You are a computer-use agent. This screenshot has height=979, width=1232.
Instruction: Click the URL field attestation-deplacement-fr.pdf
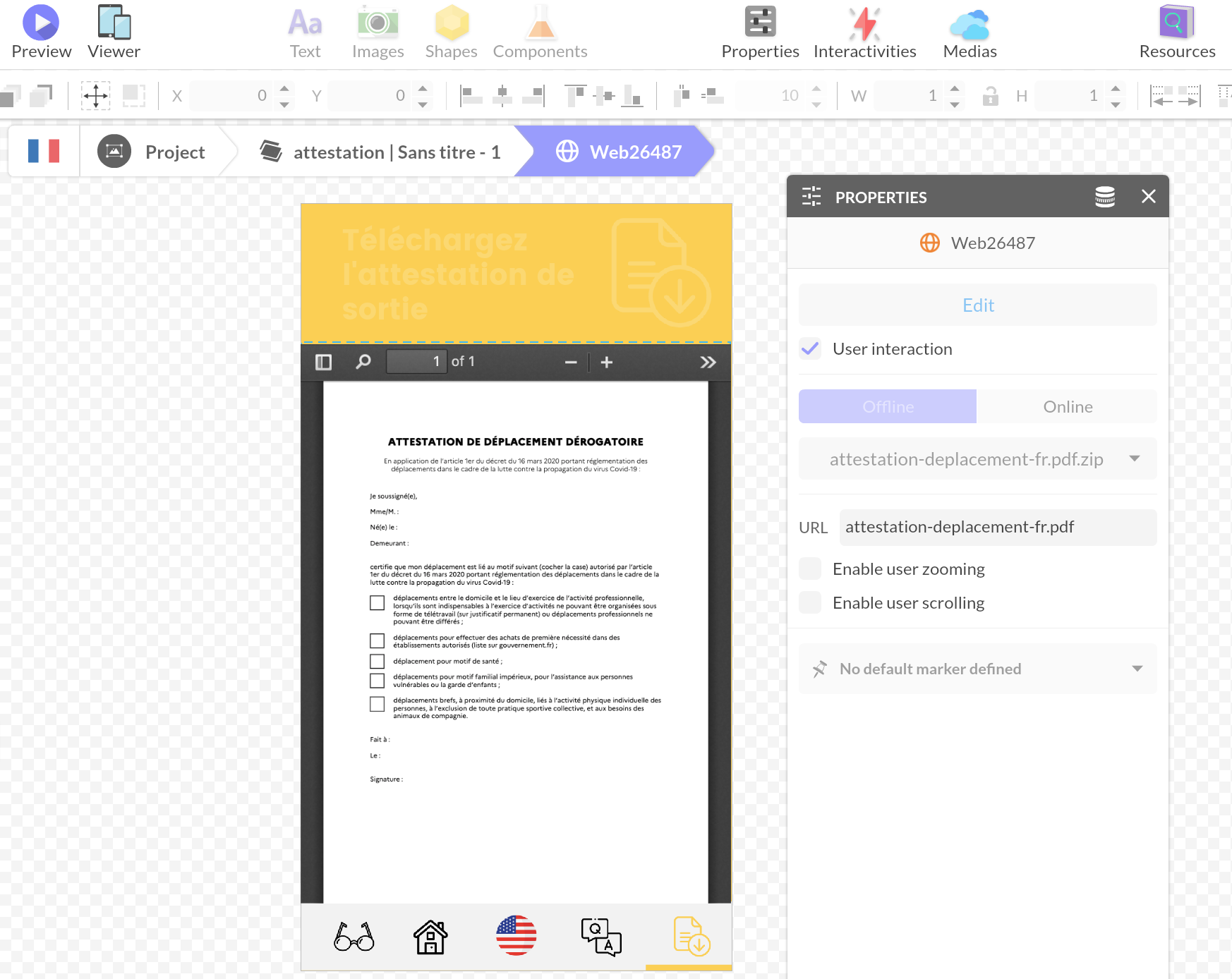(x=997, y=527)
